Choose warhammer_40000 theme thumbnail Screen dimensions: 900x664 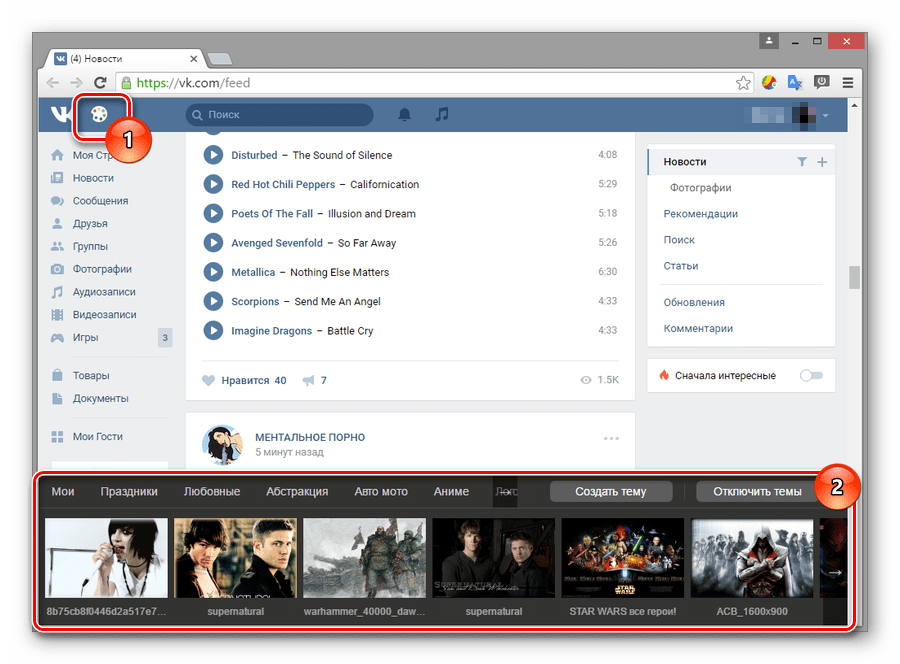click(x=364, y=558)
